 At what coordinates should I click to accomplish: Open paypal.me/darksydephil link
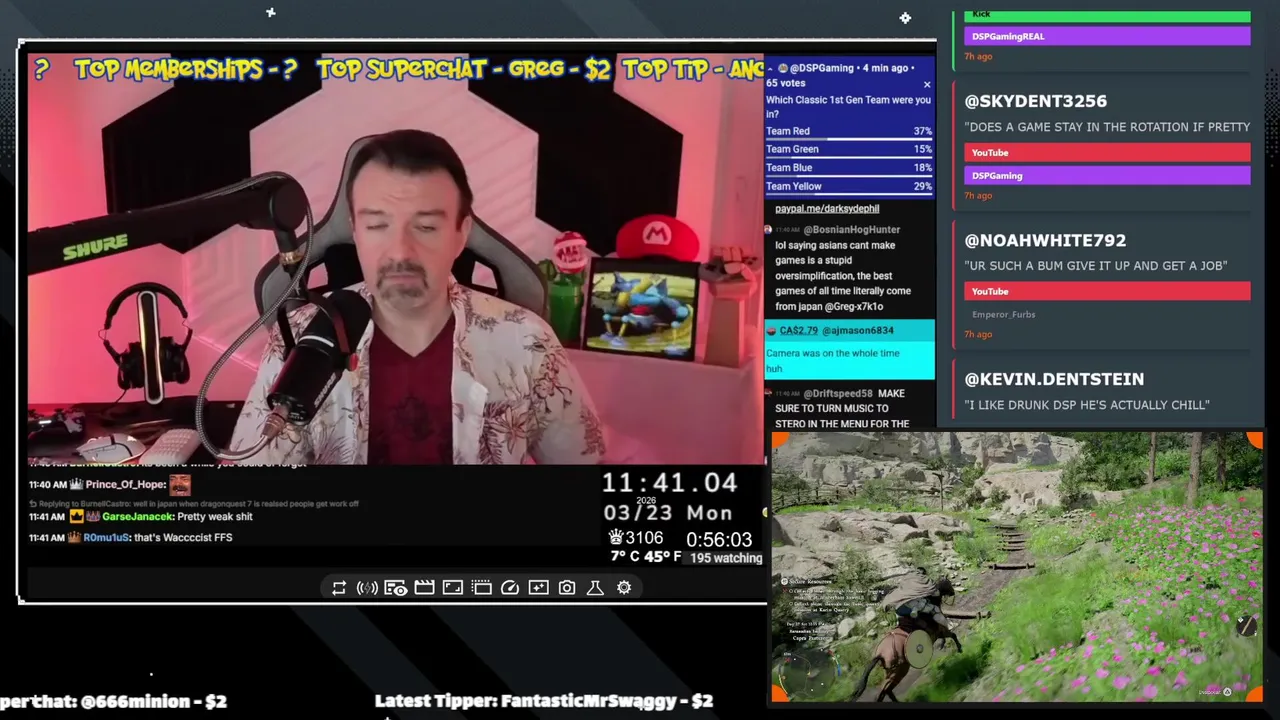[x=827, y=209]
